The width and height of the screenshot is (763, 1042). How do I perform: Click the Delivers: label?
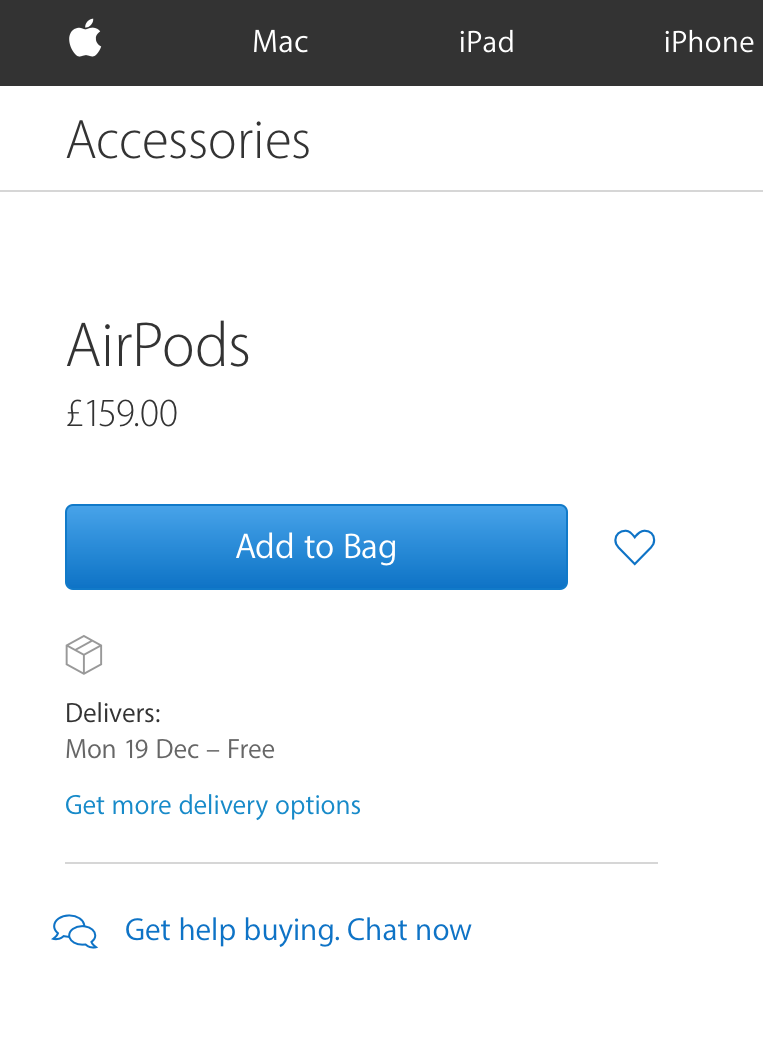pyautogui.click(x=113, y=713)
